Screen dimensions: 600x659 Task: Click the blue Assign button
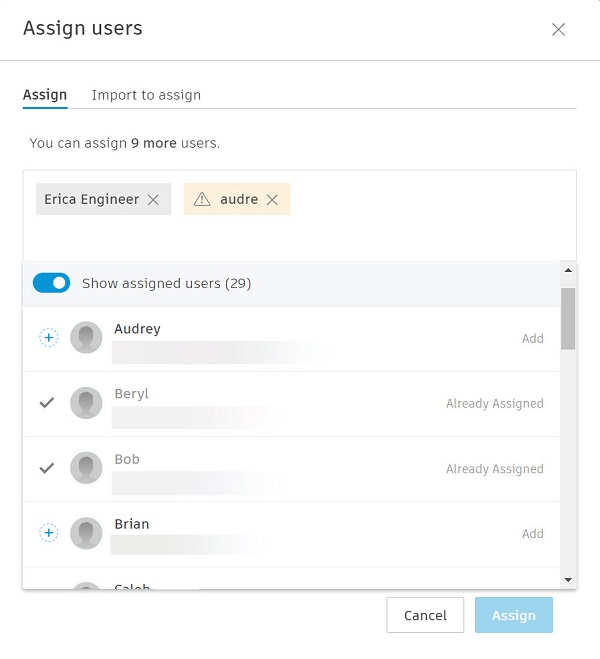pyautogui.click(x=514, y=615)
